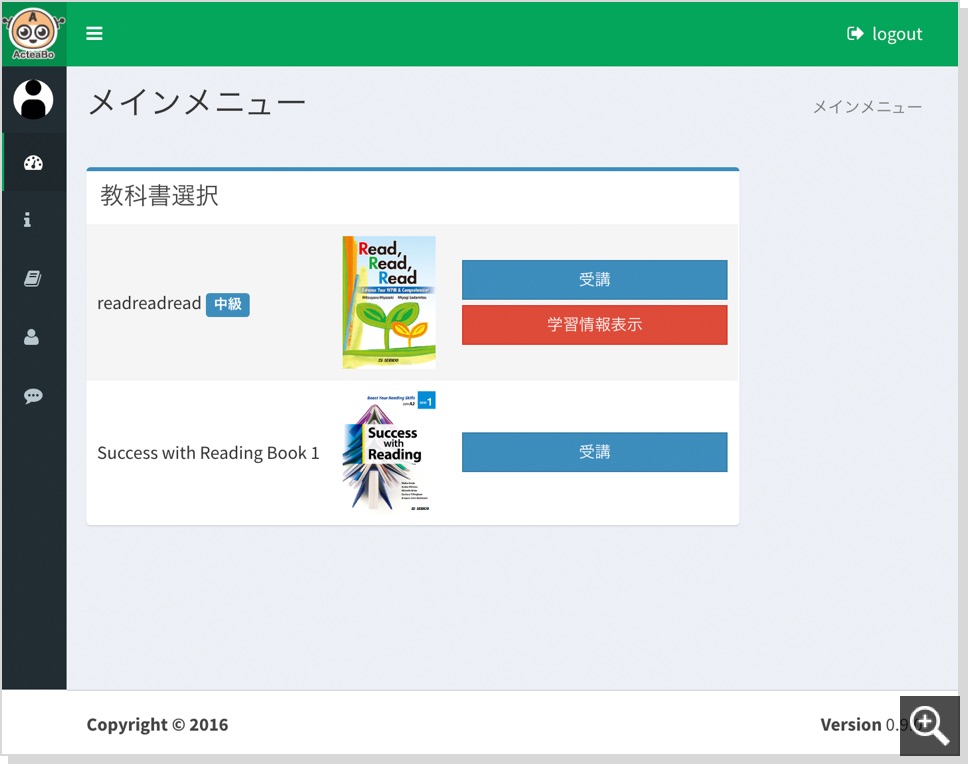Click the magnifier zoom icon in corner
968x764 pixels.
(930, 726)
